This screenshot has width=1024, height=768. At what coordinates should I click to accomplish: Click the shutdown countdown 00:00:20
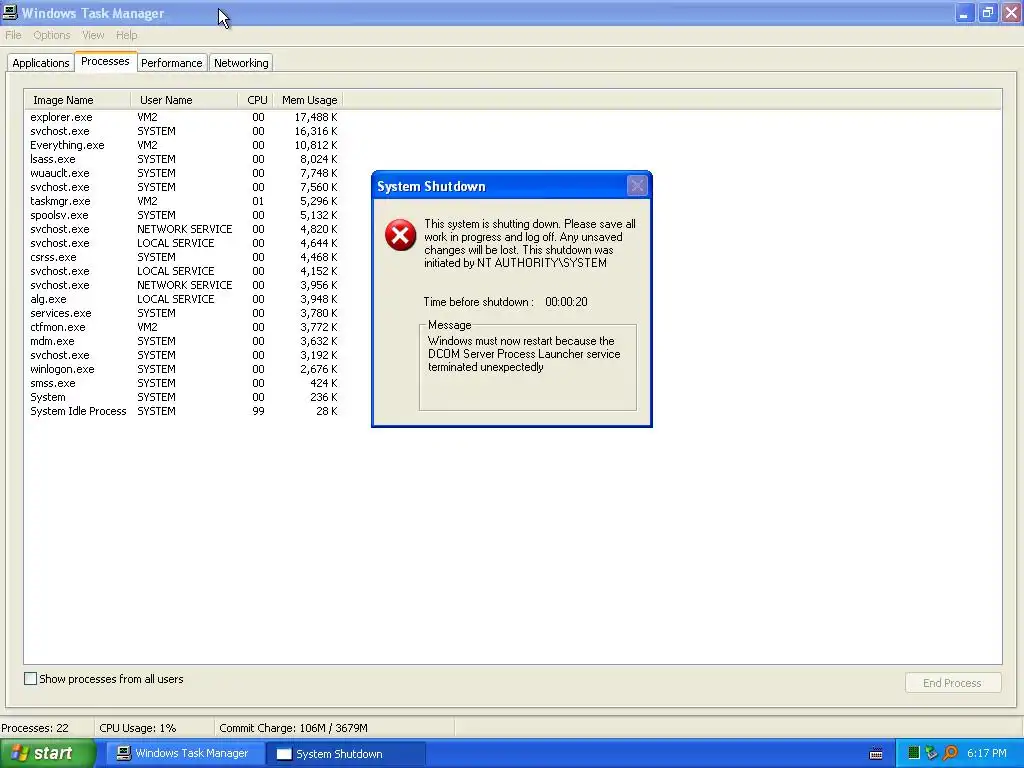pos(566,302)
